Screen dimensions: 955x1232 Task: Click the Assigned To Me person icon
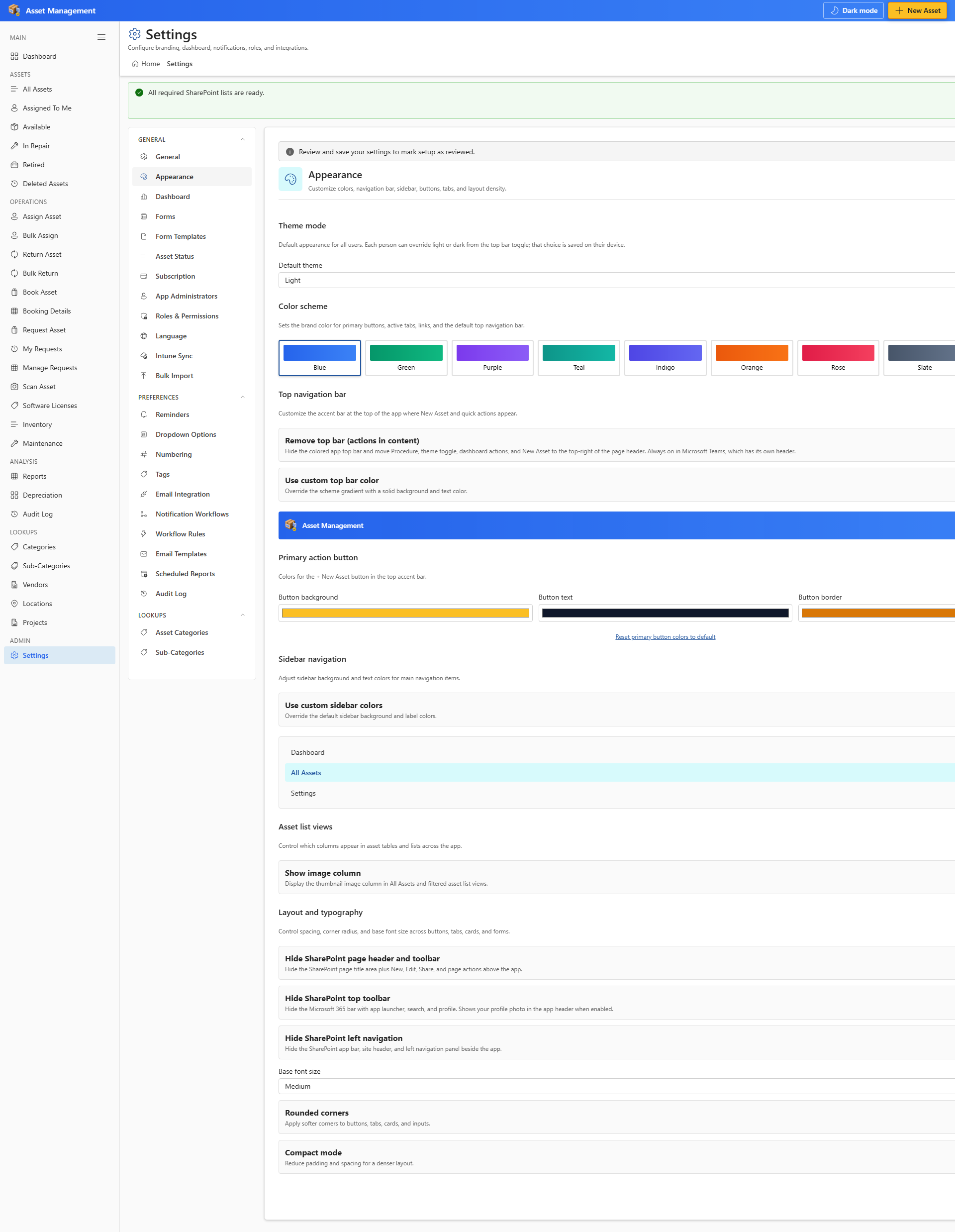[x=14, y=108]
